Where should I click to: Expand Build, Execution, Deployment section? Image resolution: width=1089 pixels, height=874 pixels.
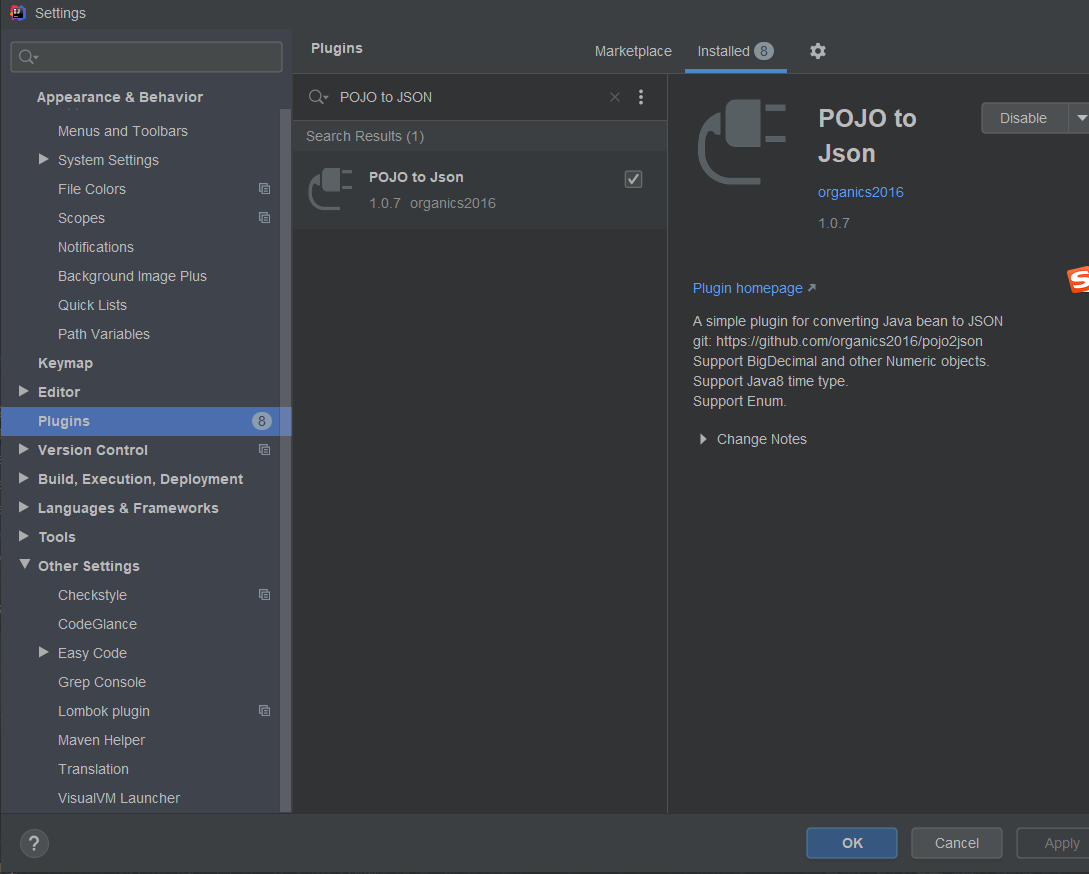click(x=24, y=479)
